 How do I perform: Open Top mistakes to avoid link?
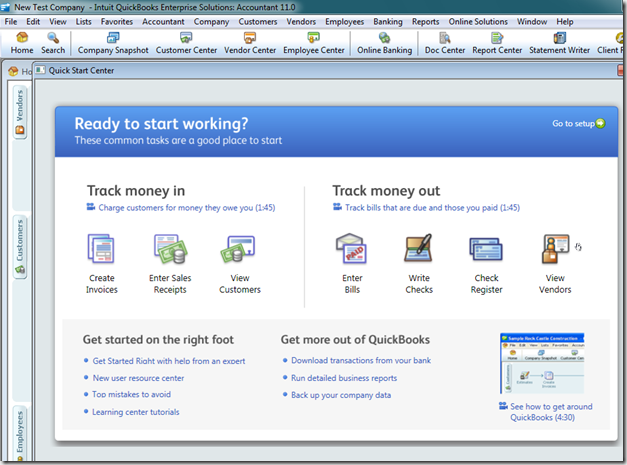point(132,394)
